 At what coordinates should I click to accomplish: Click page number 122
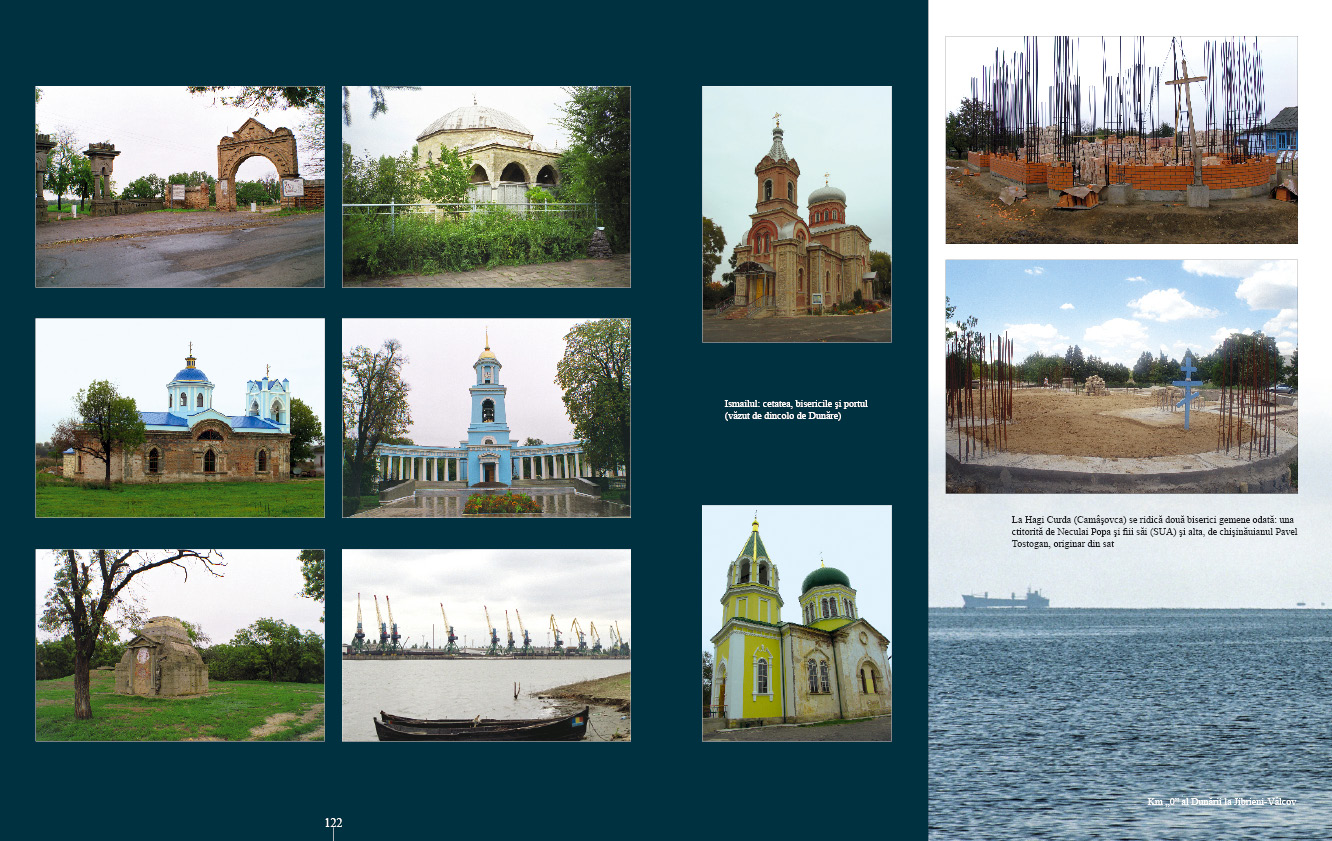333,823
